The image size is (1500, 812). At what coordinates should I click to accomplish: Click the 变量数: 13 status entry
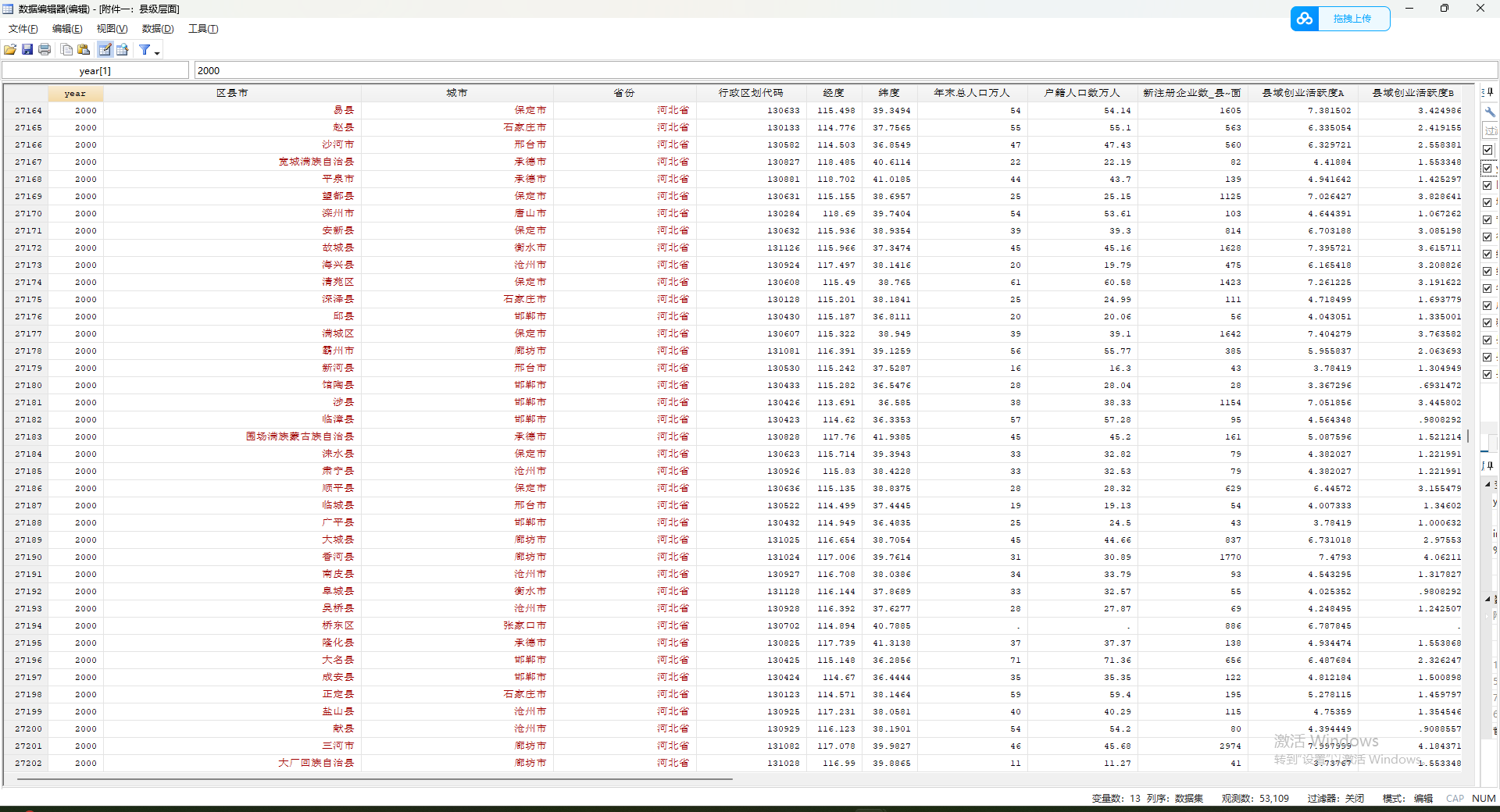[x=1116, y=799]
